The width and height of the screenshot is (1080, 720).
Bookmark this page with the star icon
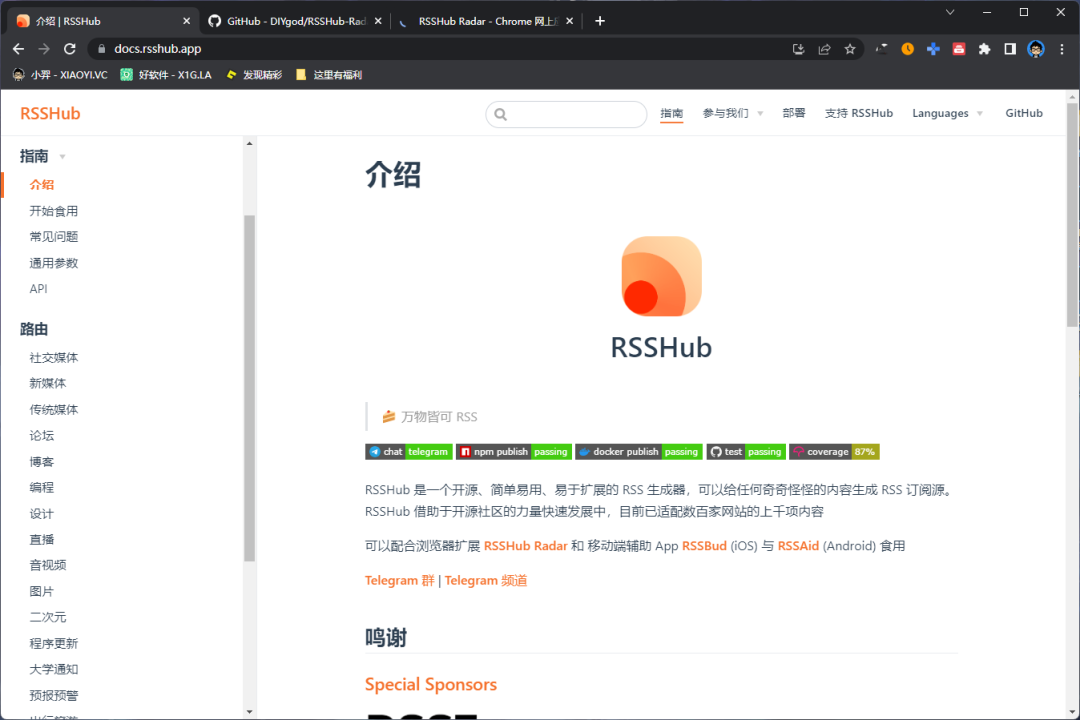tap(847, 47)
